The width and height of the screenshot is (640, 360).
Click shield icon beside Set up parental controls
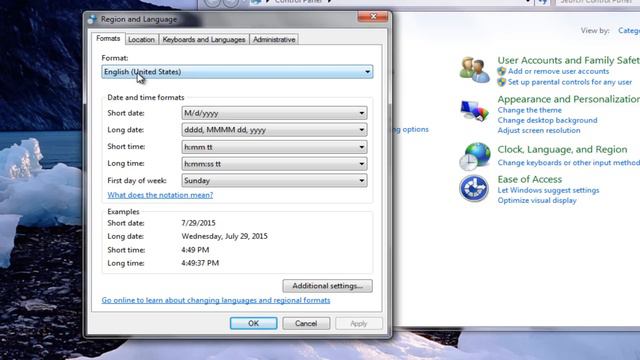click(x=502, y=82)
